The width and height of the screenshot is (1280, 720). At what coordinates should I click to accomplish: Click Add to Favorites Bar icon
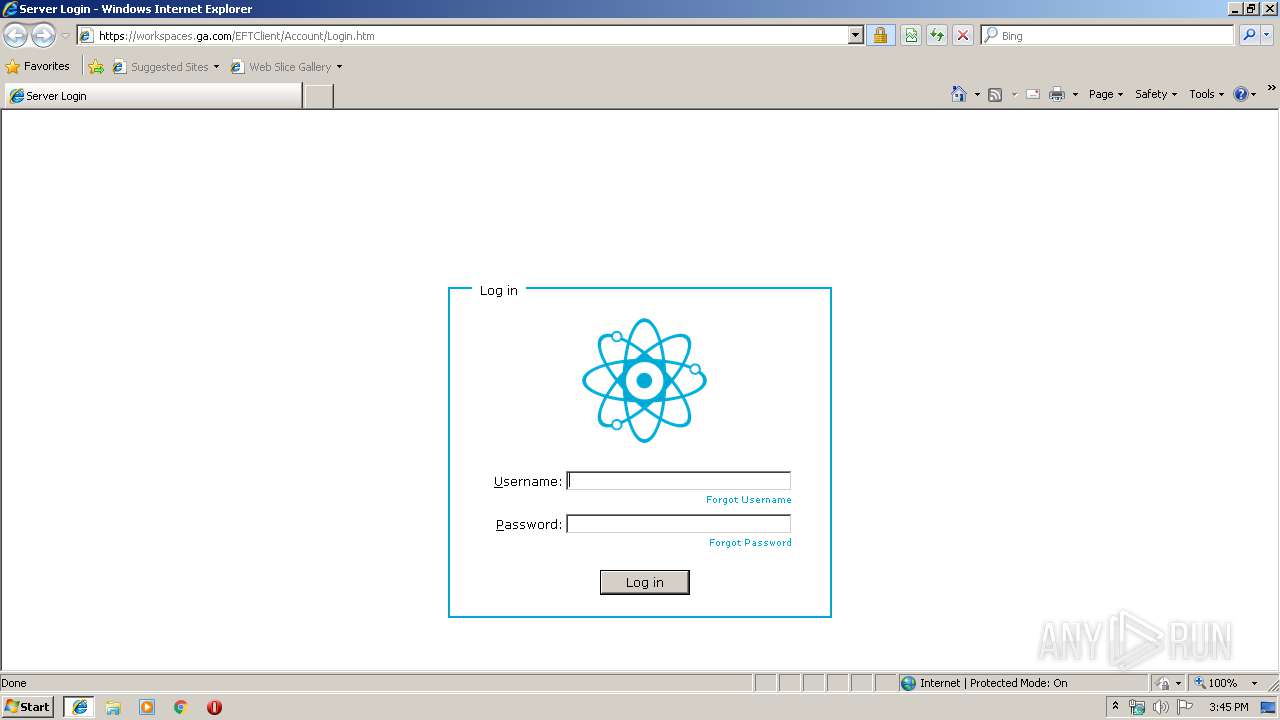pyautogui.click(x=96, y=67)
